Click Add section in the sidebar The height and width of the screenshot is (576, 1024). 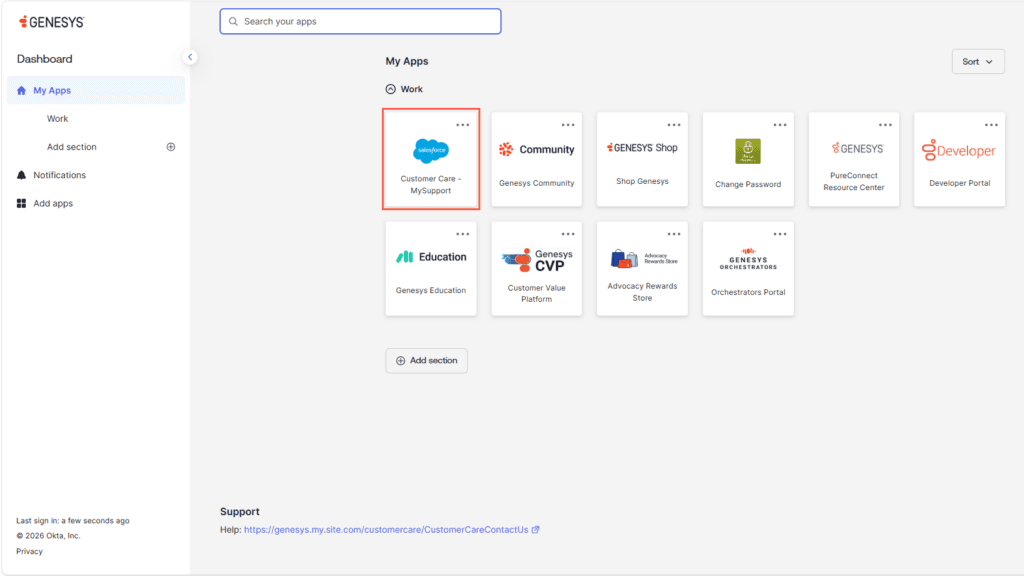coord(72,147)
